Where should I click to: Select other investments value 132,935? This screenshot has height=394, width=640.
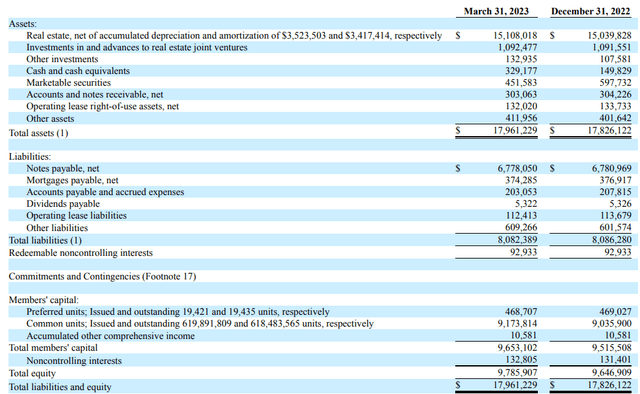(x=521, y=59)
